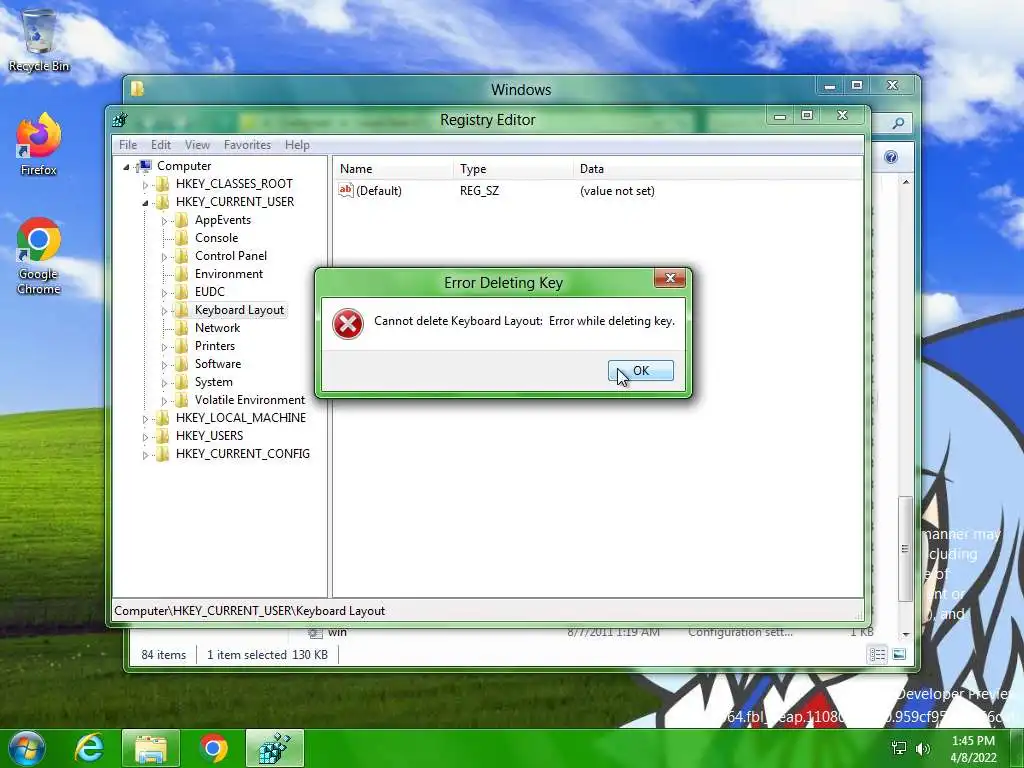Switch to Registry Editor taskbar button

click(x=275, y=748)
